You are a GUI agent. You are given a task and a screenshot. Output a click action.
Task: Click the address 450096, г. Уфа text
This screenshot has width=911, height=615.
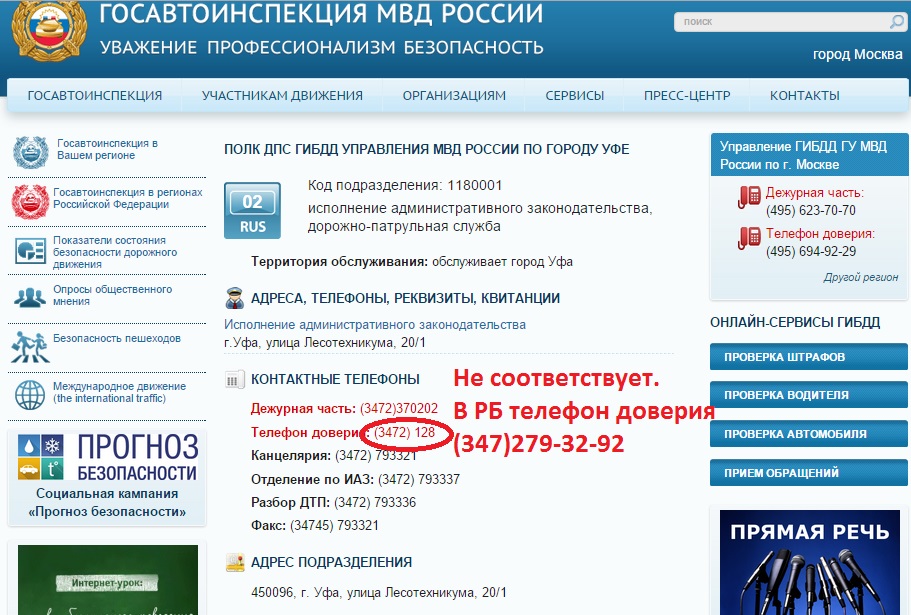tap(379, 592)
